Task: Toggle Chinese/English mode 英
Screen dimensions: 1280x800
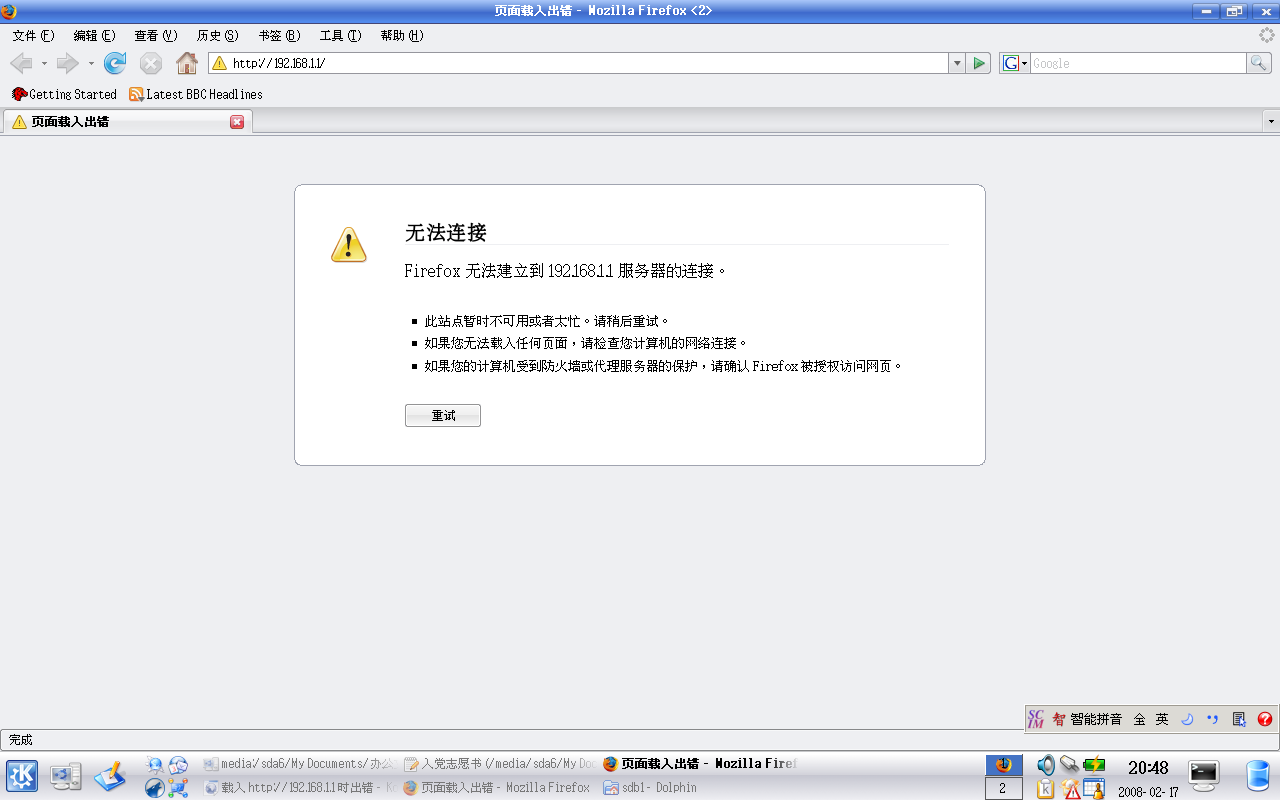Action: click(x=1162, y=719)
